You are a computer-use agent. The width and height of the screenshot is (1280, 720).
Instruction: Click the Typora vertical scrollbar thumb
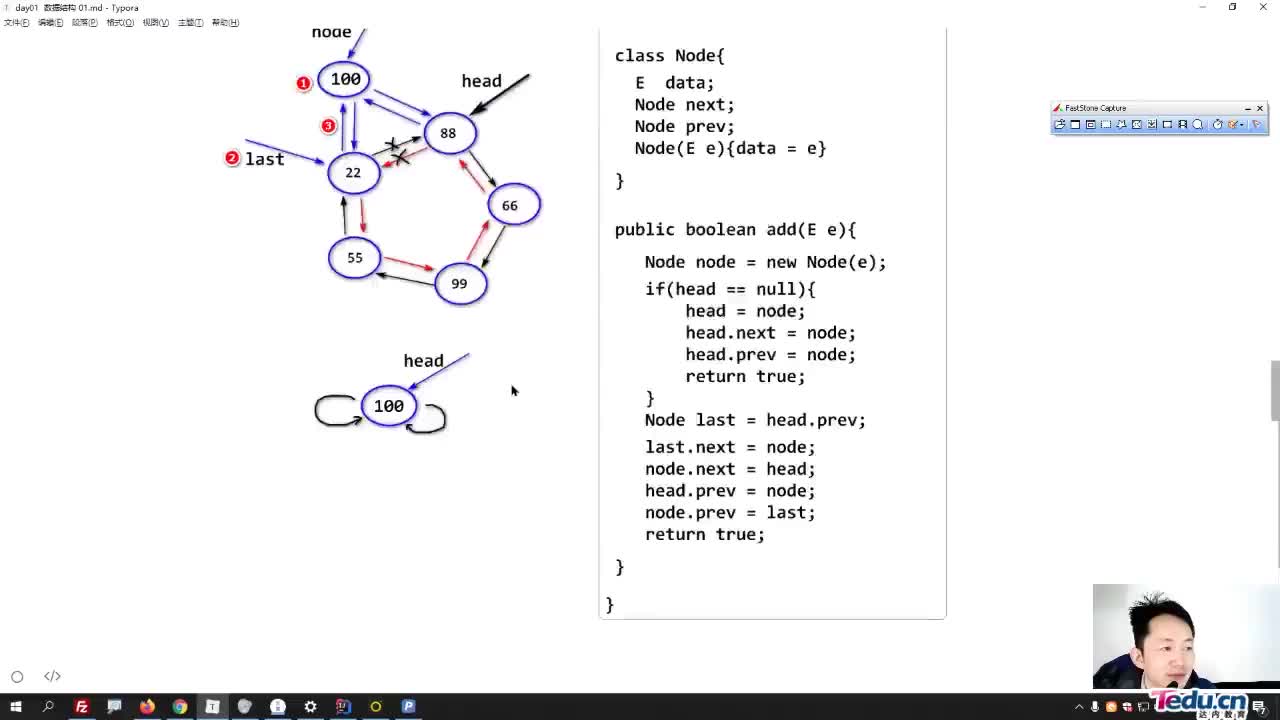[x=1274, y=390]
